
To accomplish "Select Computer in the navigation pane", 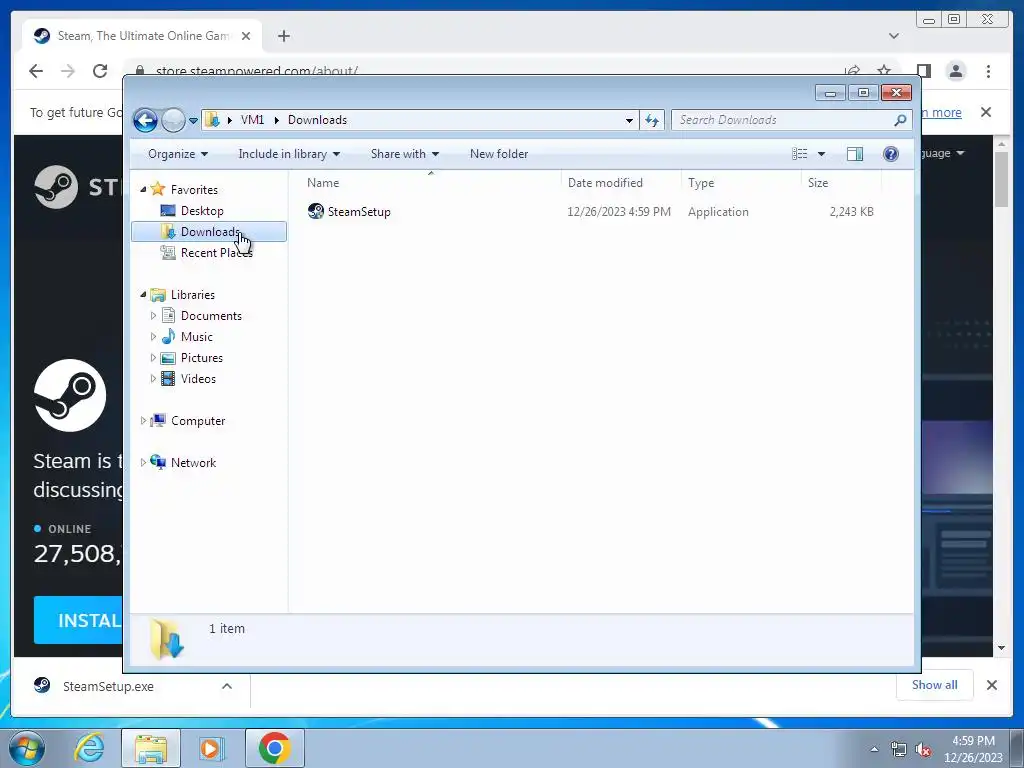I will coord(198,421).
